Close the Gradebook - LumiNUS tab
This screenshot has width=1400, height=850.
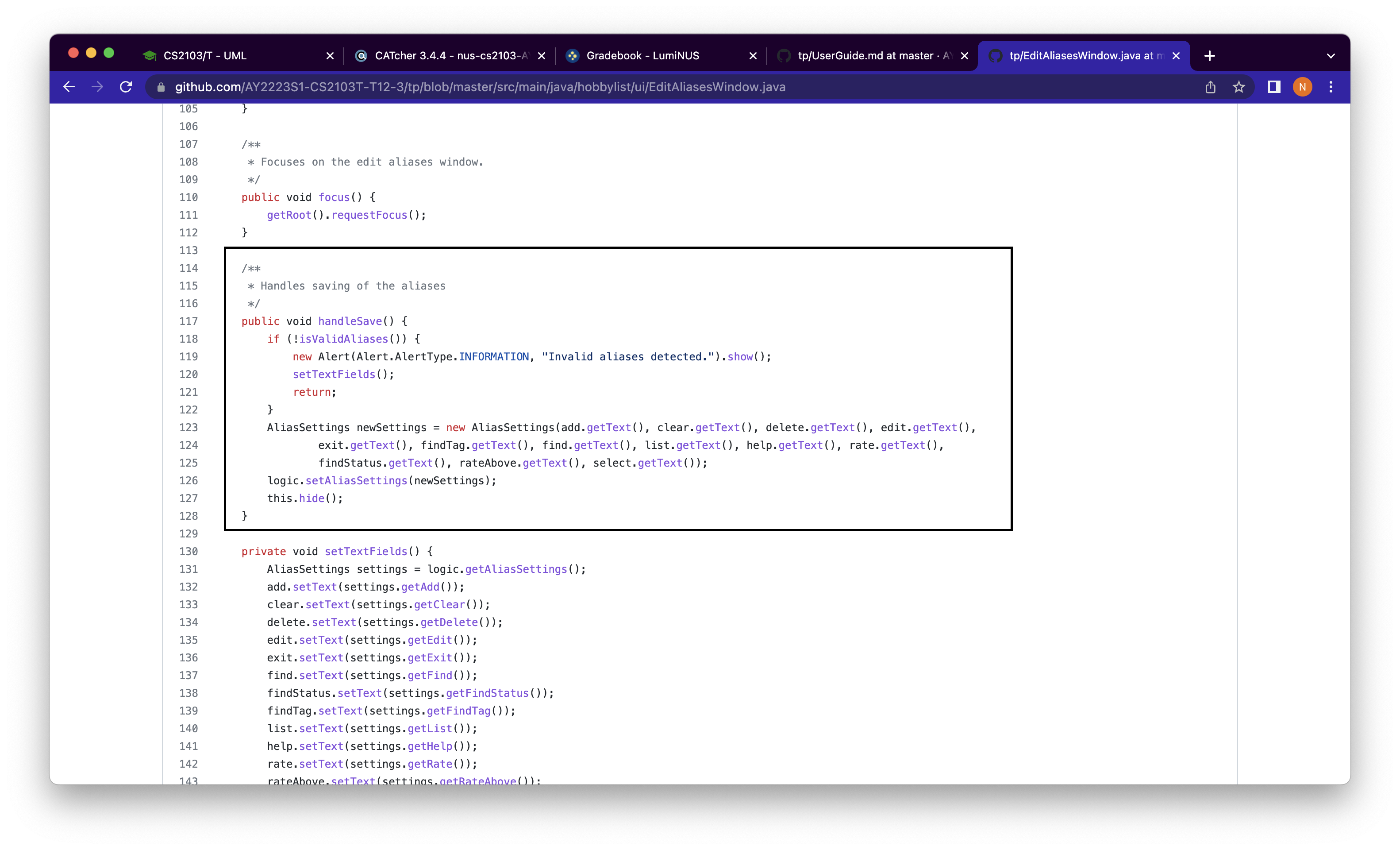pyautogui.click(x=753, y=56)
